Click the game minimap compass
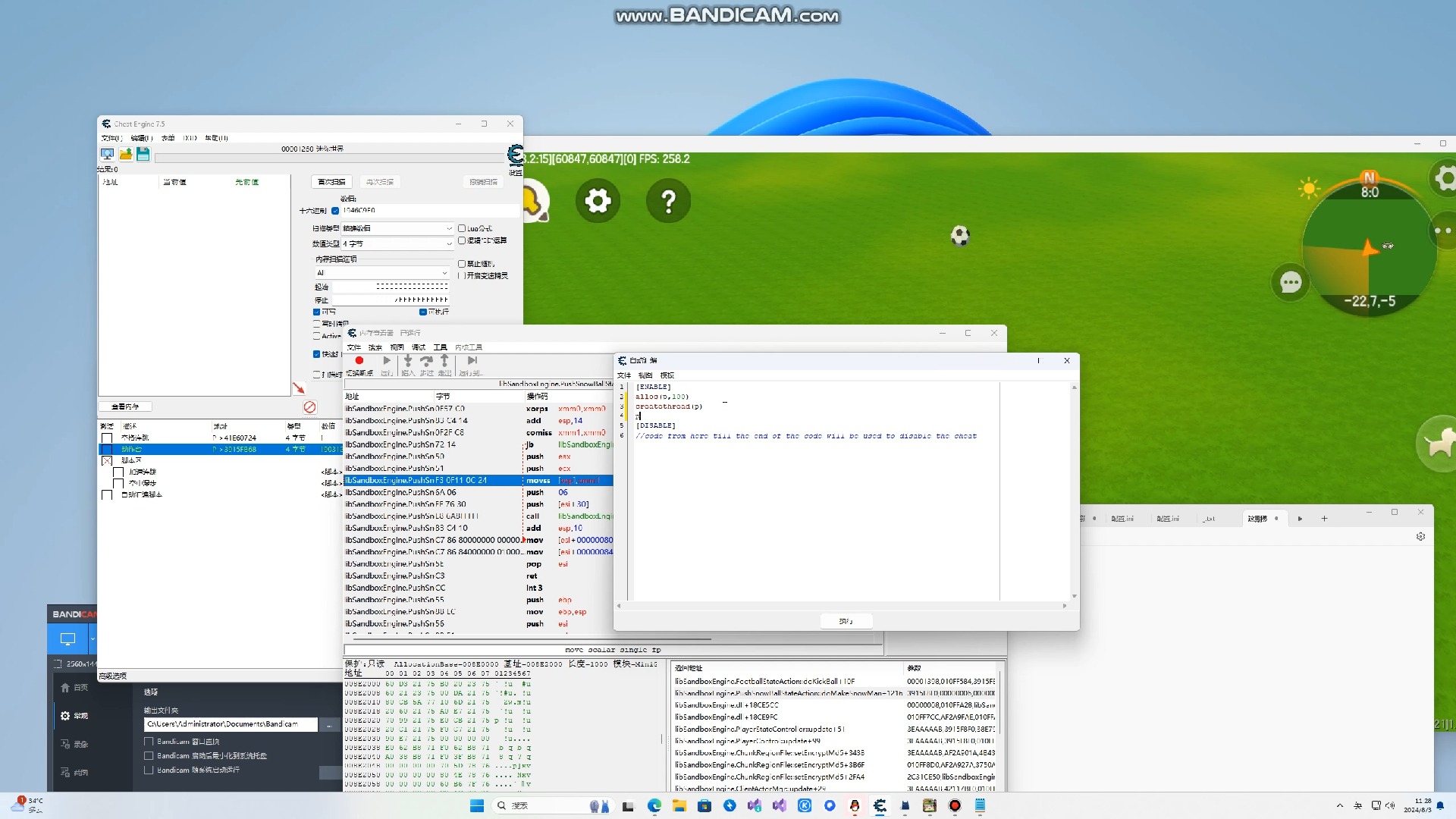The height and width of the screenshot is (819, 1456). (x=1369, y=246)
